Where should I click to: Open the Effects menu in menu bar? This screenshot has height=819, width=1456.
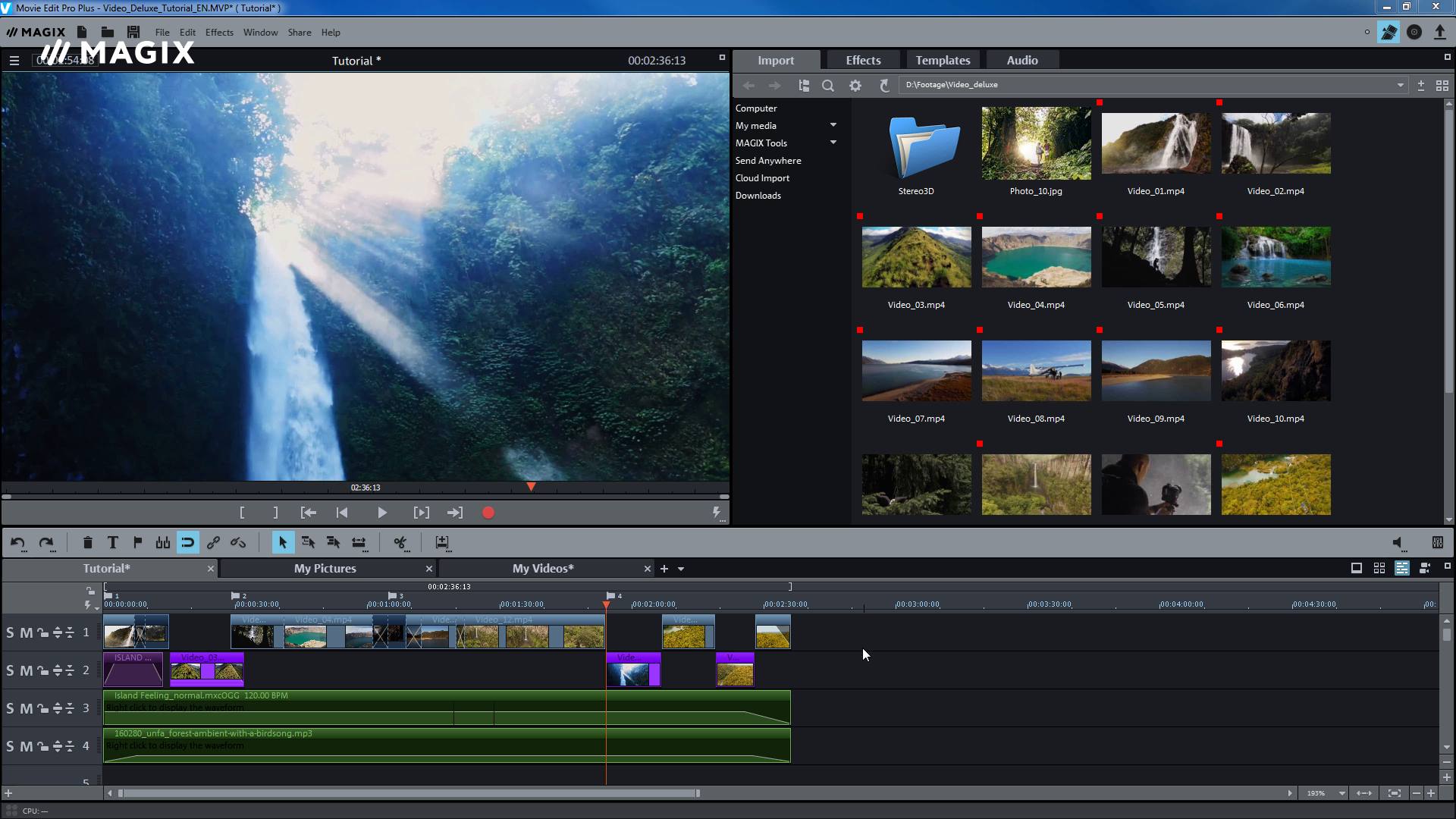(219, 32)
